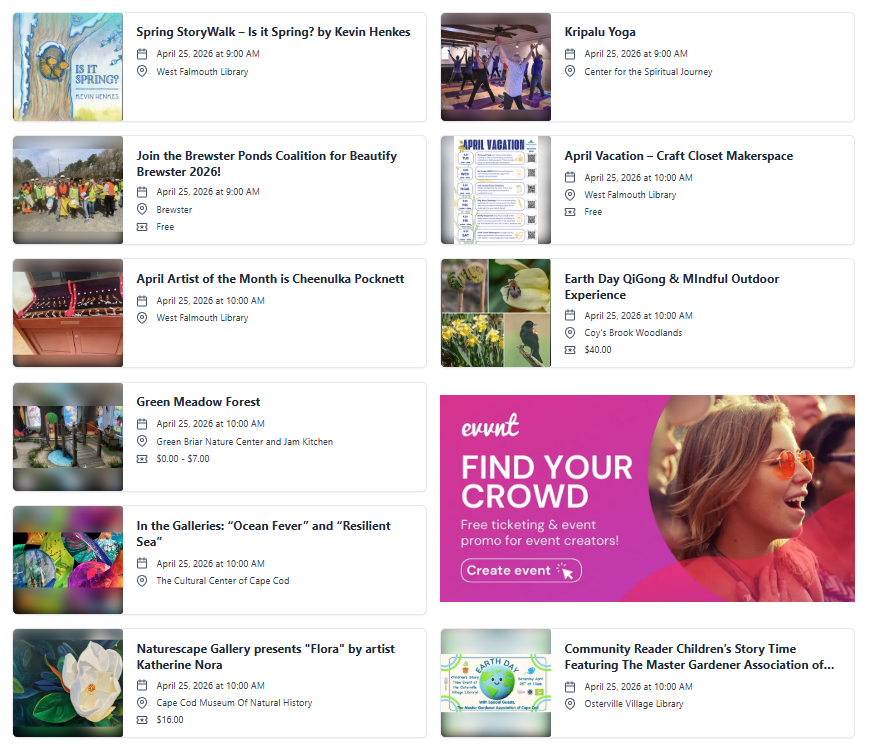Click the evvnt Find Your Crowd banner

pyautogui.click(x=647, y=498)
